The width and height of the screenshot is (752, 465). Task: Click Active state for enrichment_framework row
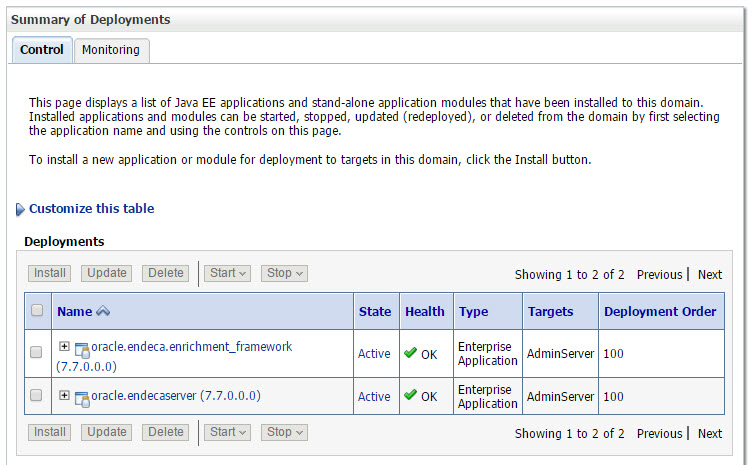tap(374, 354)
